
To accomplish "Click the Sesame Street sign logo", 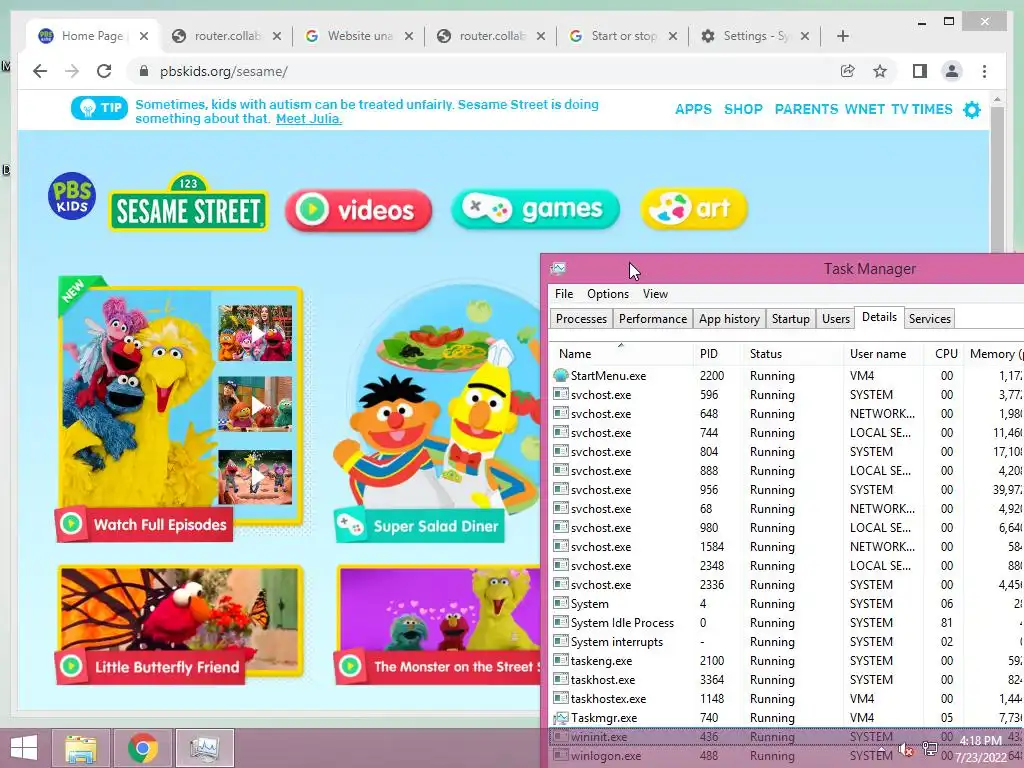I will [x=188, y=202].
